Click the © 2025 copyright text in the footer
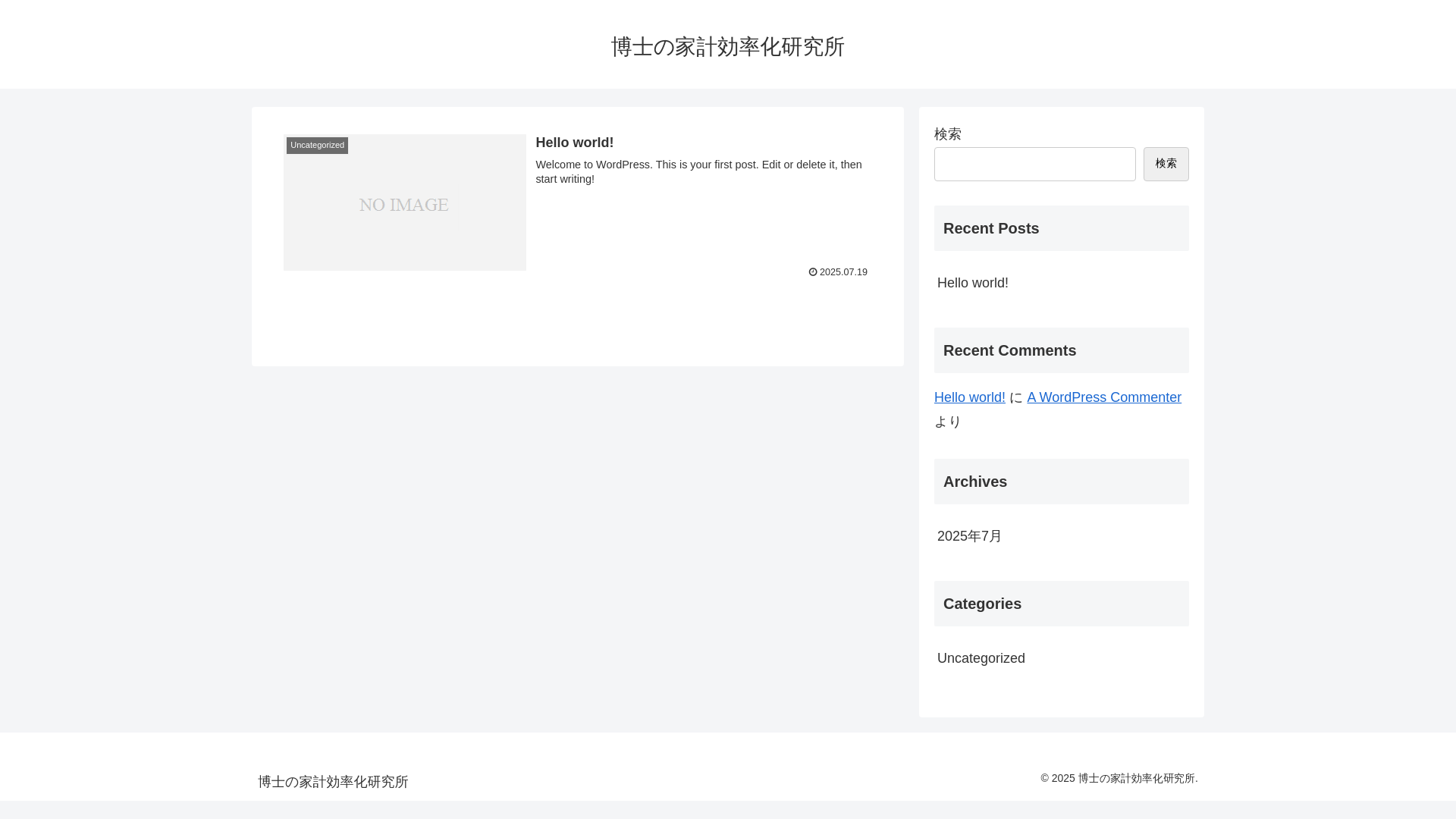Screen dimensions: 1456x819 [1119, 779]
